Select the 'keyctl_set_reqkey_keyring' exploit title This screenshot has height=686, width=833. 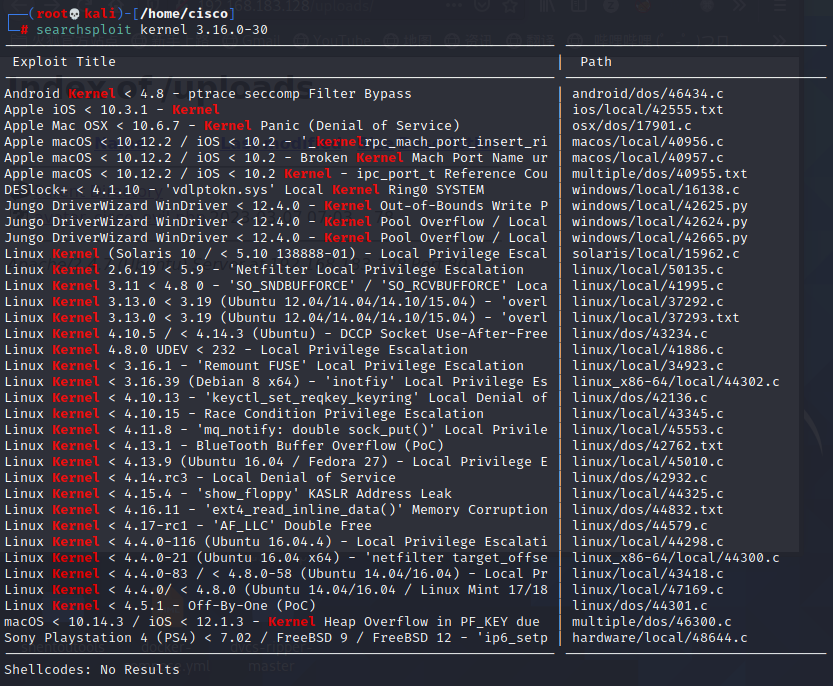pos(276,397)
